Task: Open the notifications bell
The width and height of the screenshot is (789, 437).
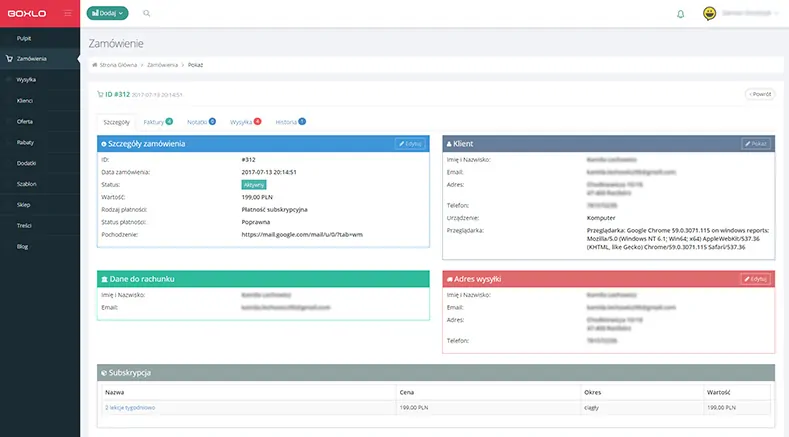Action: [x=681, y=14]
